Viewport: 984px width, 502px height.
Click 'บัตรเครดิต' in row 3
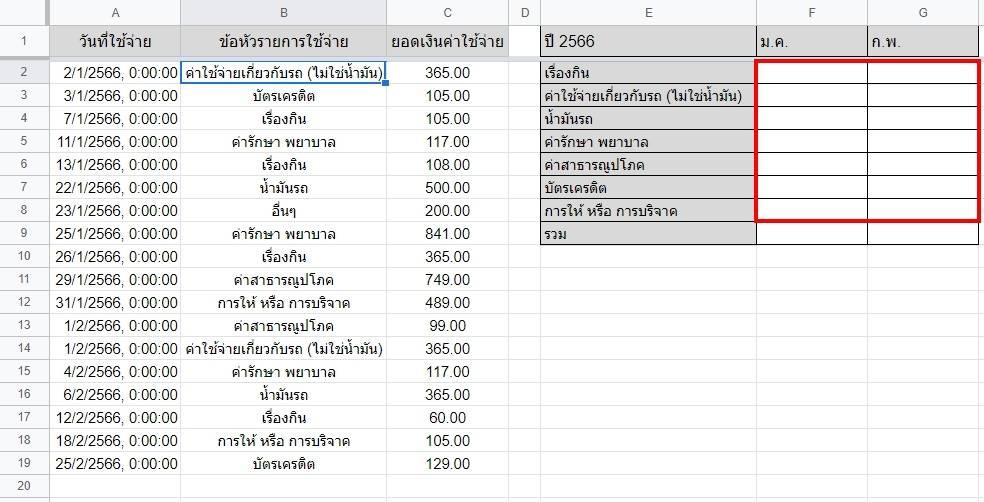click(x=284, y=96)
